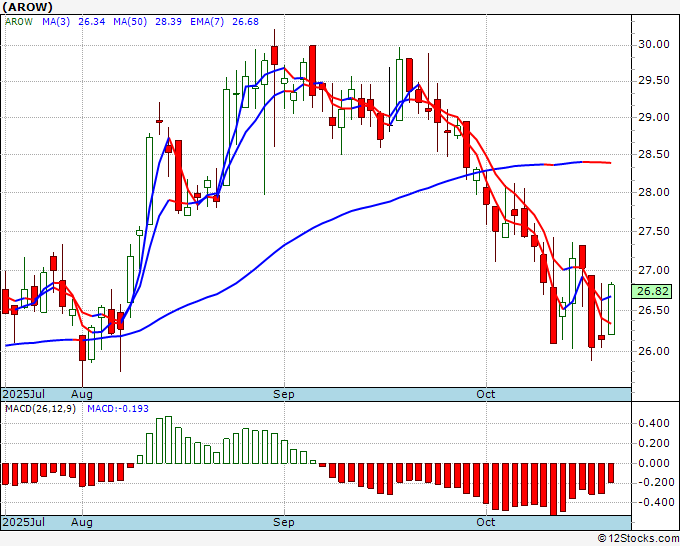Click Oct on the MACD date axis
This screenshot has width=680, height=546.
click(485, 522)
